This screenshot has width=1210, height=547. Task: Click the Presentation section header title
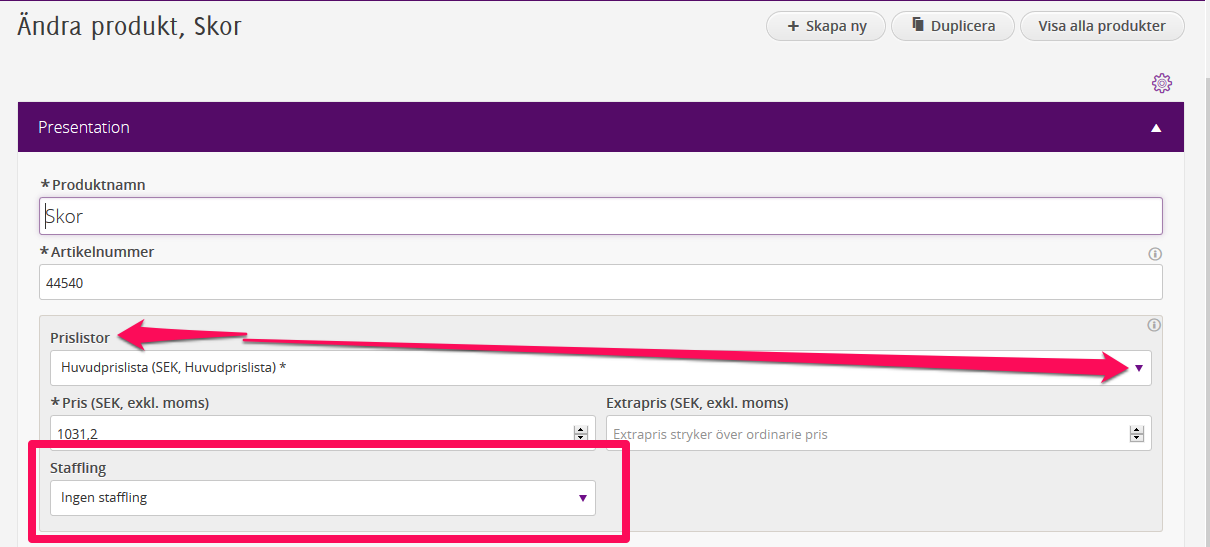(x=84, y=128)
